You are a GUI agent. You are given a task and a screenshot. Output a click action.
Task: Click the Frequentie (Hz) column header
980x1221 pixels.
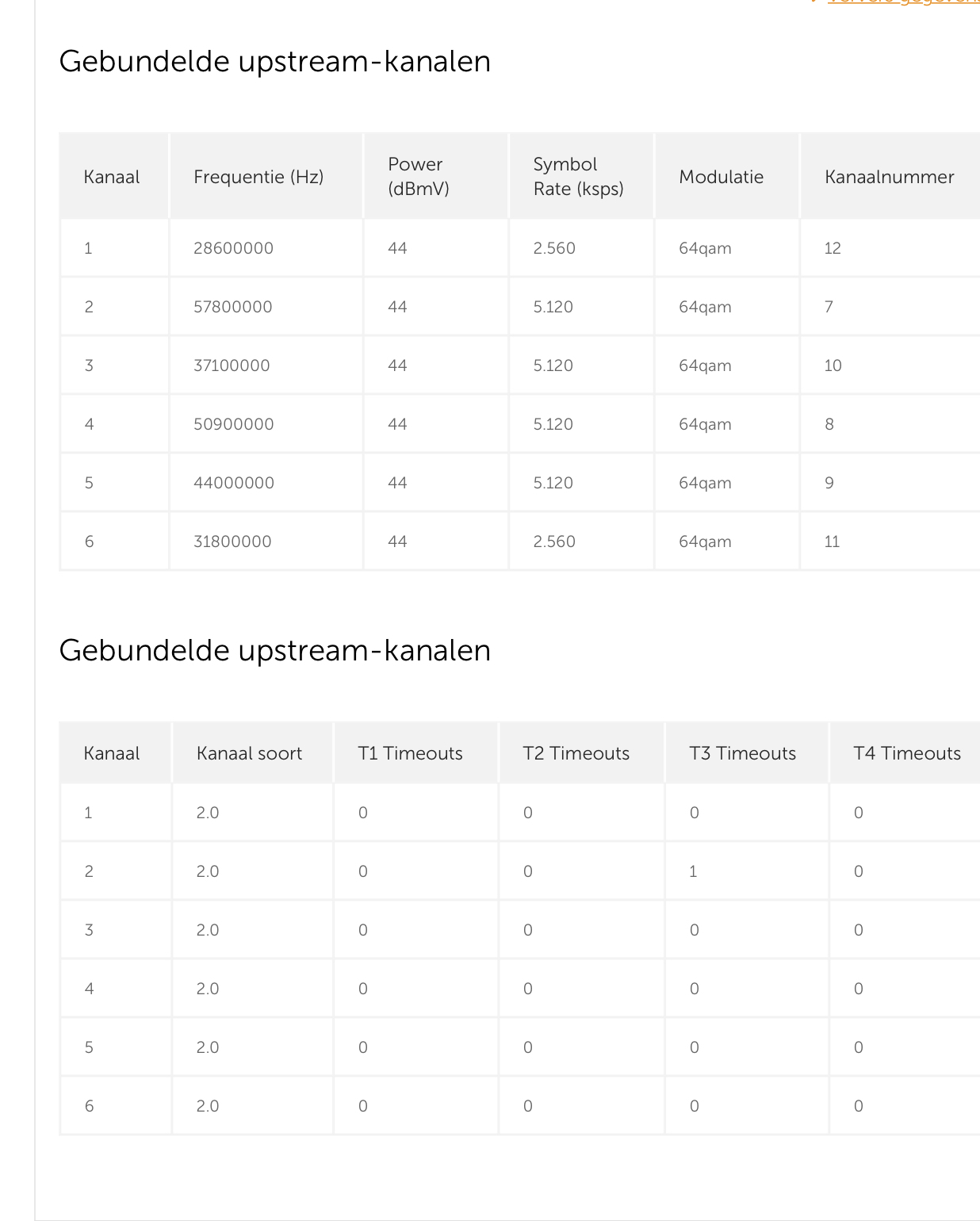coord(258,177)
